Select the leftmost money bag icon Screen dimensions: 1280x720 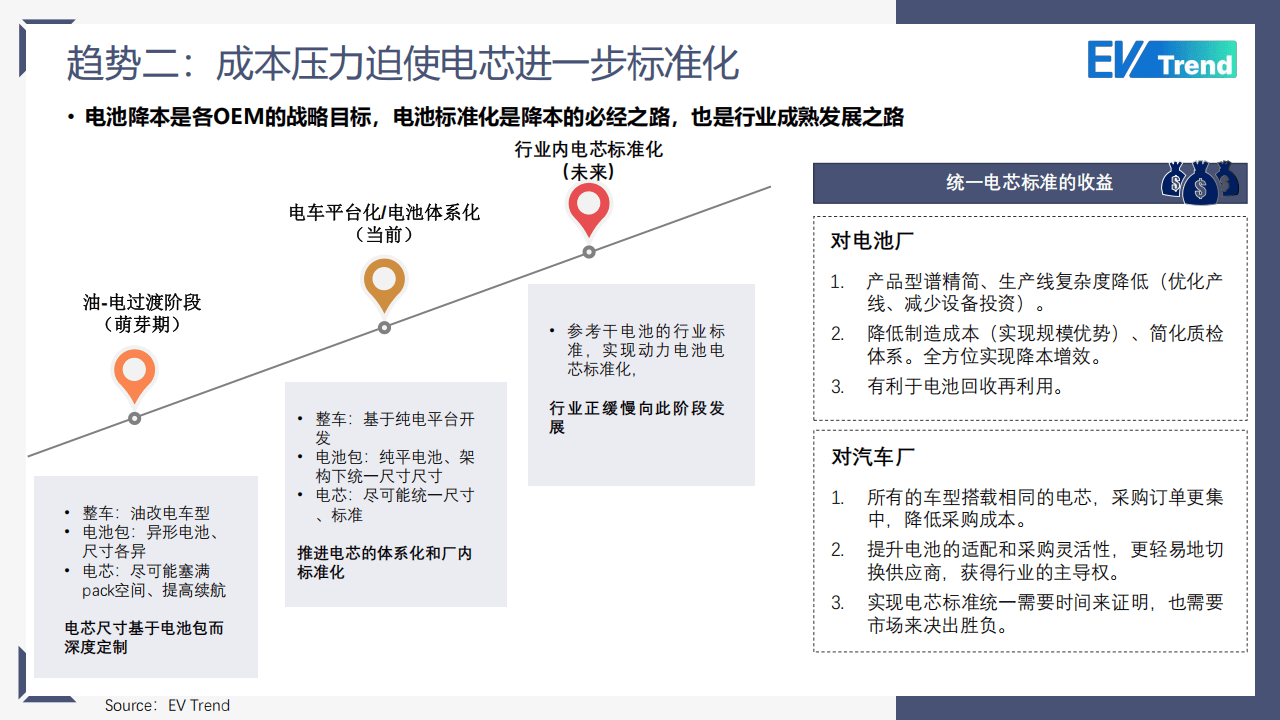1175,184
